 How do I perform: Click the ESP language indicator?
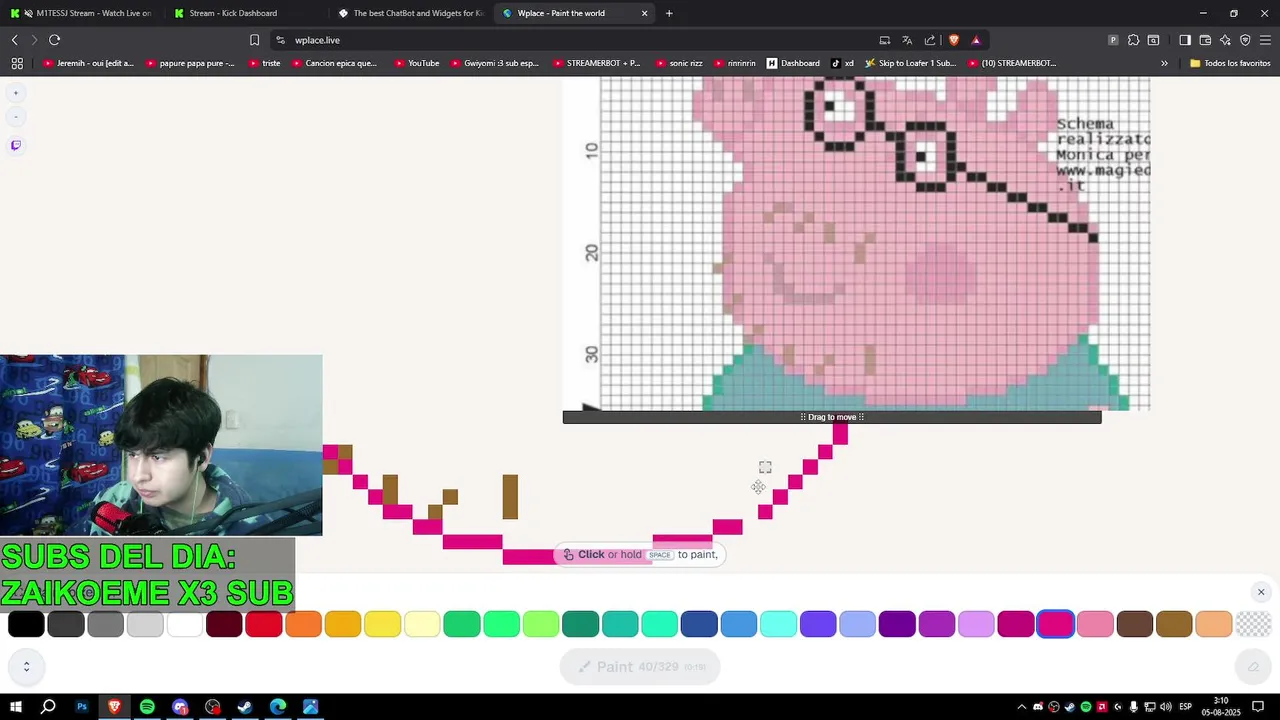[x=1185, y=707]
